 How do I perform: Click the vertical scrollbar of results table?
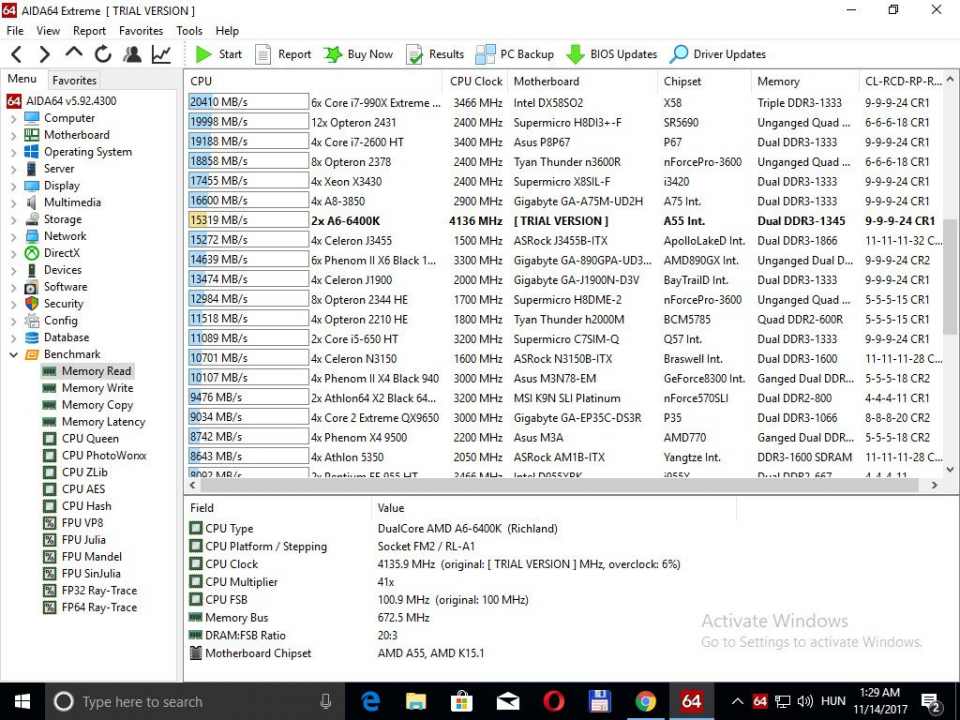click(x=950, y=277)
